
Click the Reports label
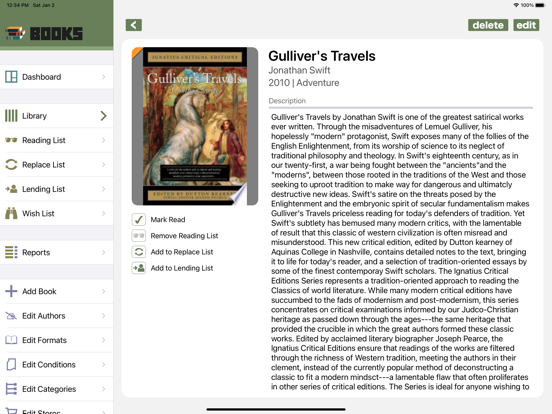click(x=36, y=252)
